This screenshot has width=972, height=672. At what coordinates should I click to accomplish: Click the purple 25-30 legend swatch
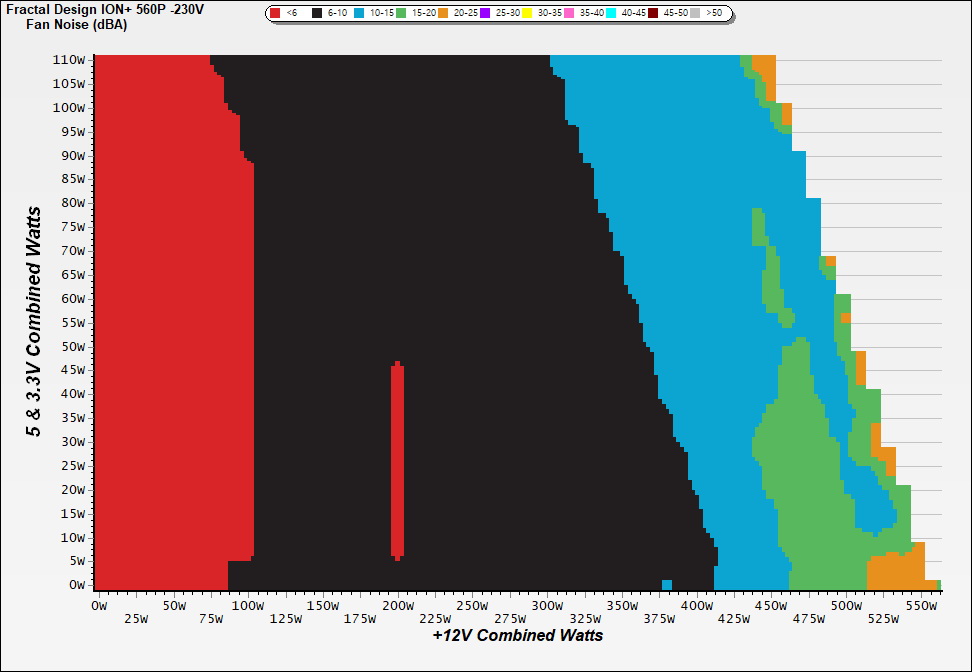click(x=484, y=14)
